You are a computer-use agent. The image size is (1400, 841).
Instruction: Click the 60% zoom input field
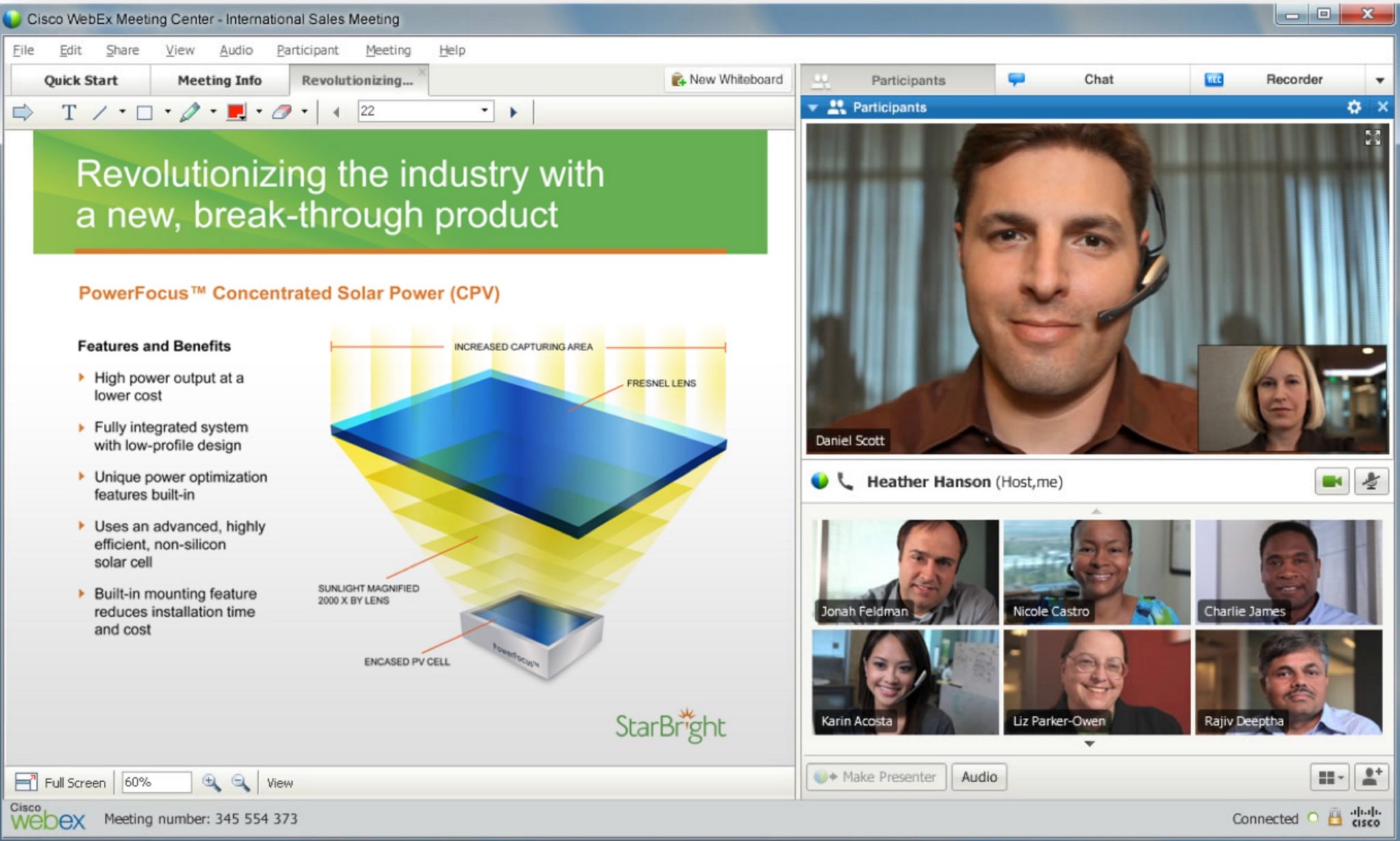(x=156, y=783)
